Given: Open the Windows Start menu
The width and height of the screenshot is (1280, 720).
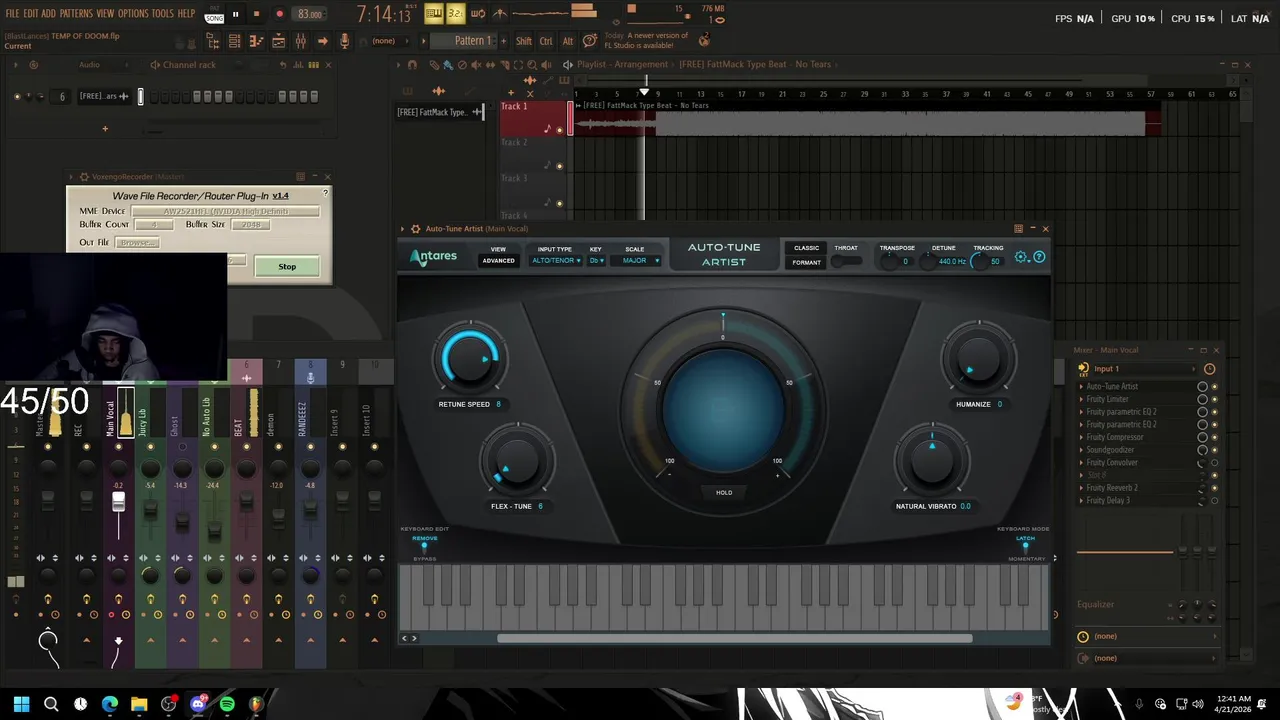Looking at the screenshot, I should click(x=22, y=704).
